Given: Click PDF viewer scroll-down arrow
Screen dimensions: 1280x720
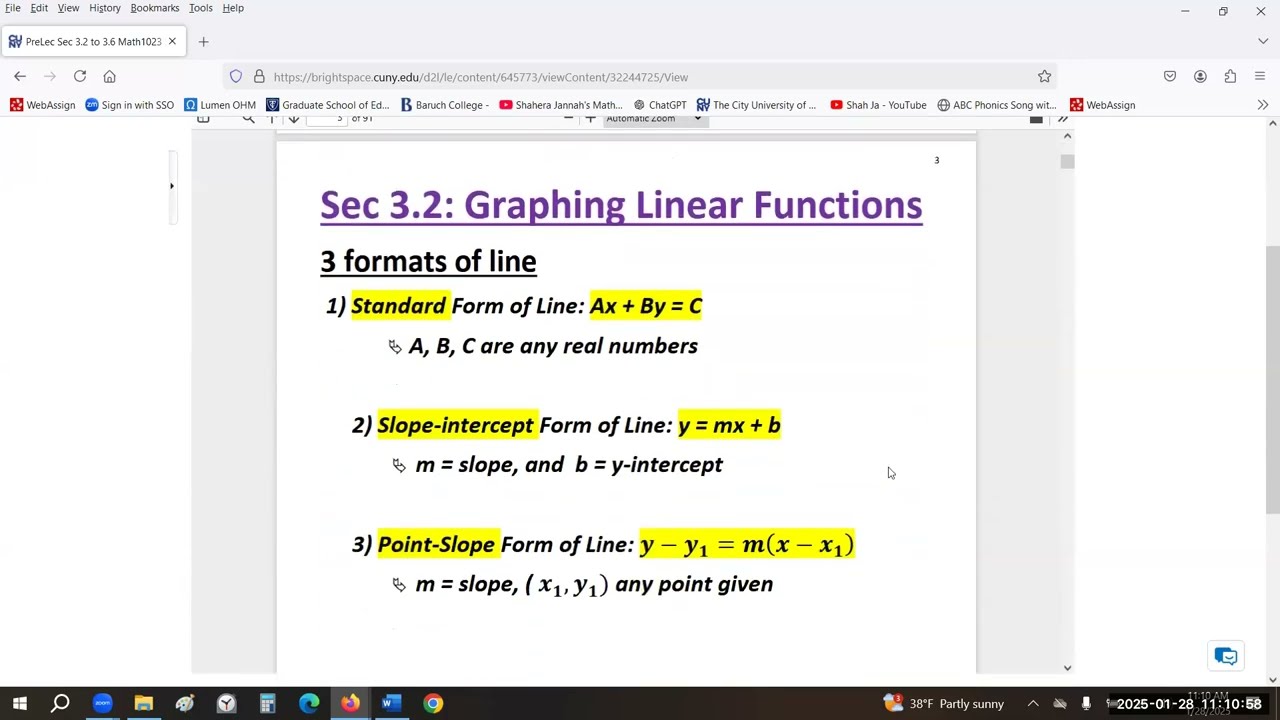Looking at the screenshot, I should click(1067, 667).
